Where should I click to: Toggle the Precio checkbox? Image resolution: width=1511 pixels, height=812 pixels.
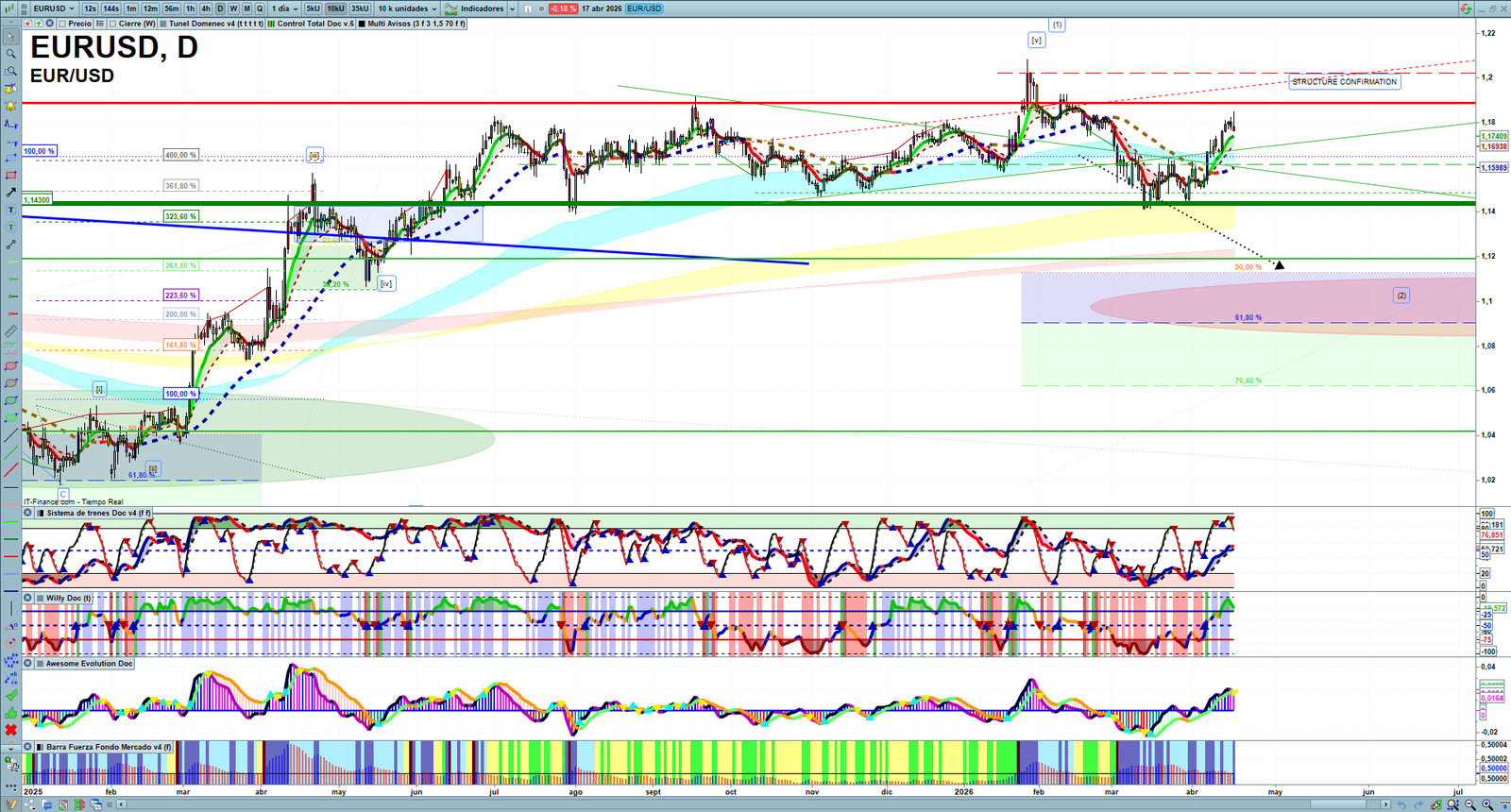tap(62, 24)
